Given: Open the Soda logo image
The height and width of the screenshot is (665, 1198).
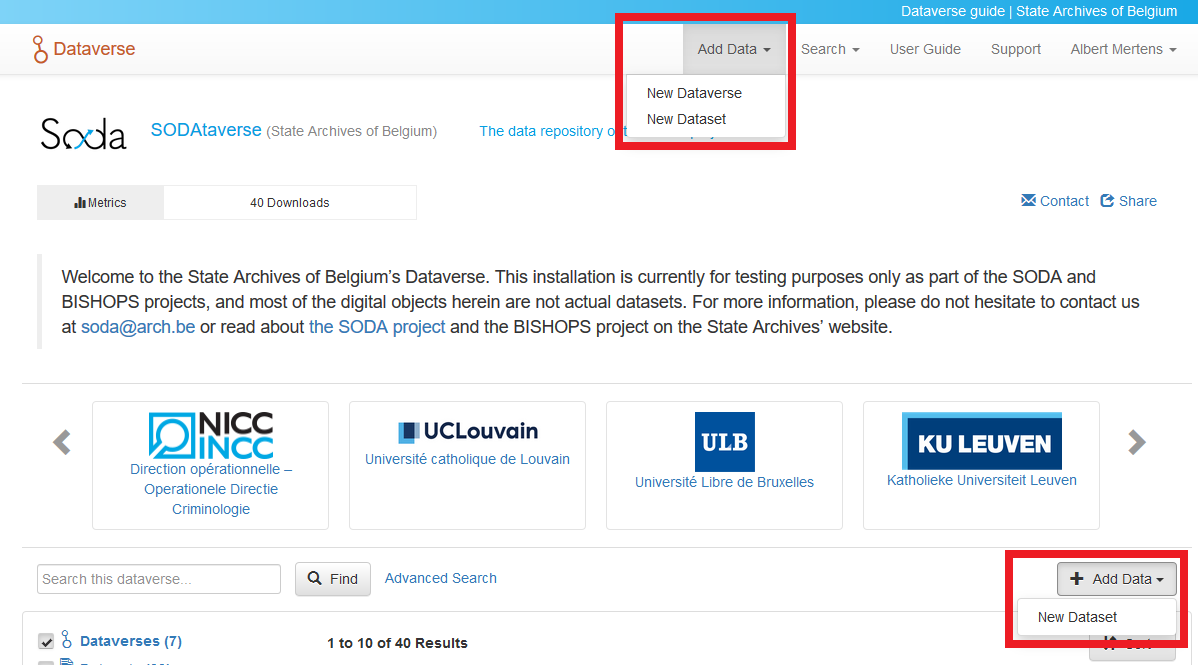Looking at the screenshot, I should click(83, 133).
